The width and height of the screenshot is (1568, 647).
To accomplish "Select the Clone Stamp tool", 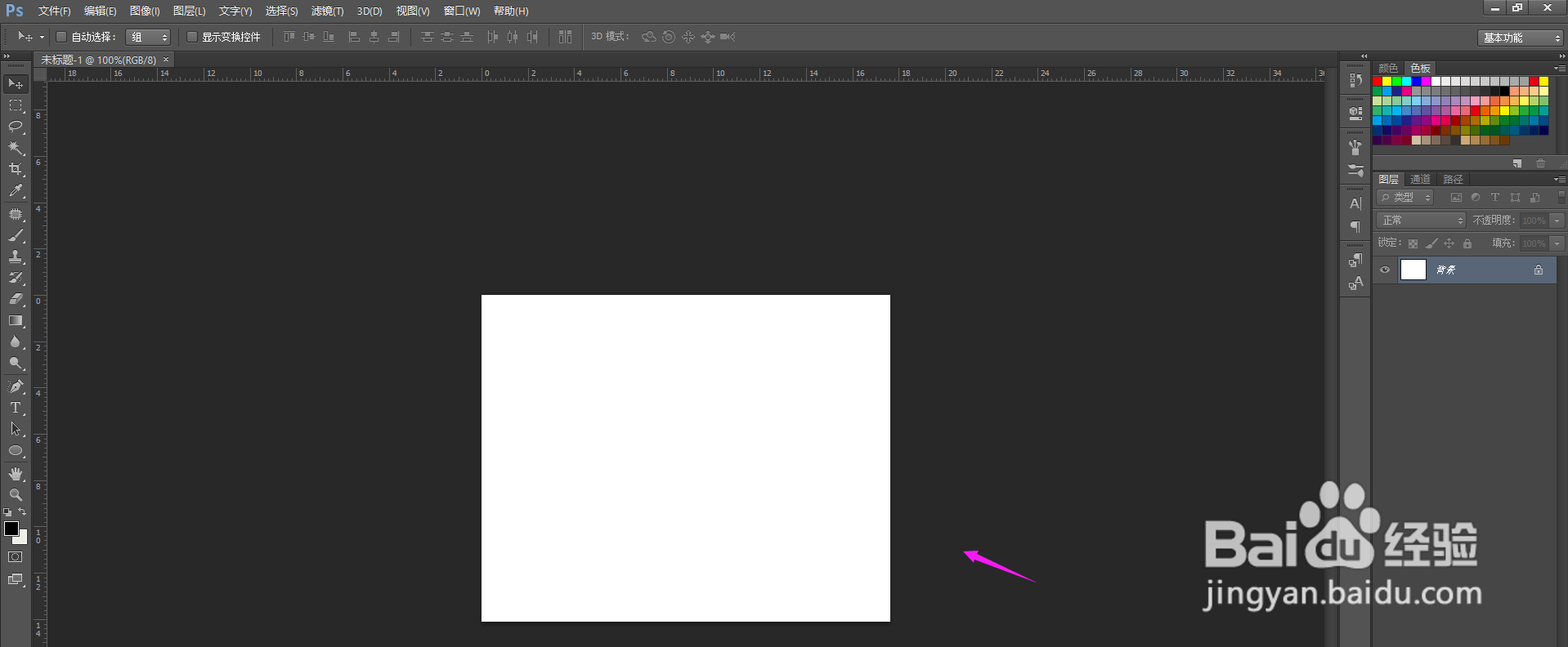I will [16, 257].
